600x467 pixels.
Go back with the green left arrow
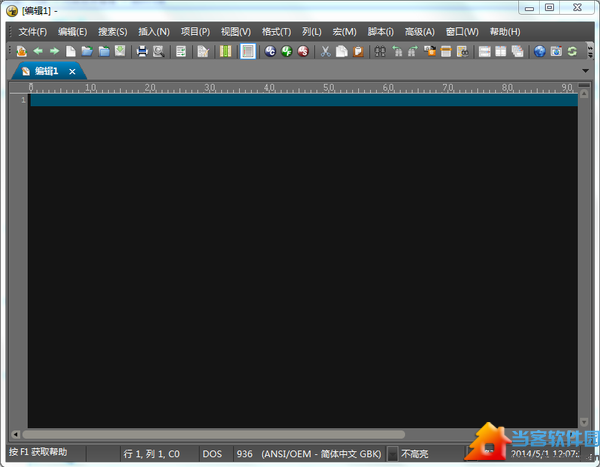(x=38, y=51)
